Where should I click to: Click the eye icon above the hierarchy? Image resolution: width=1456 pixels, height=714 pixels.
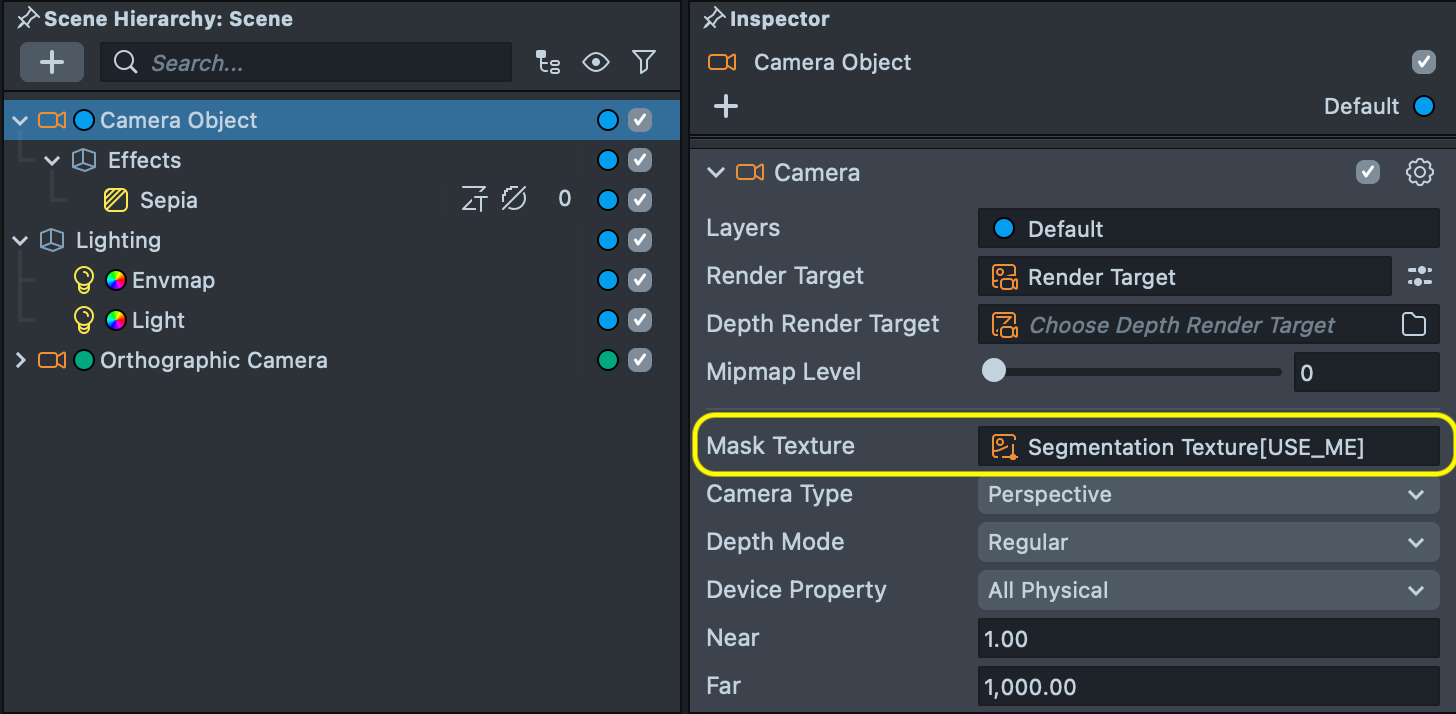click(x=596, y=62)
